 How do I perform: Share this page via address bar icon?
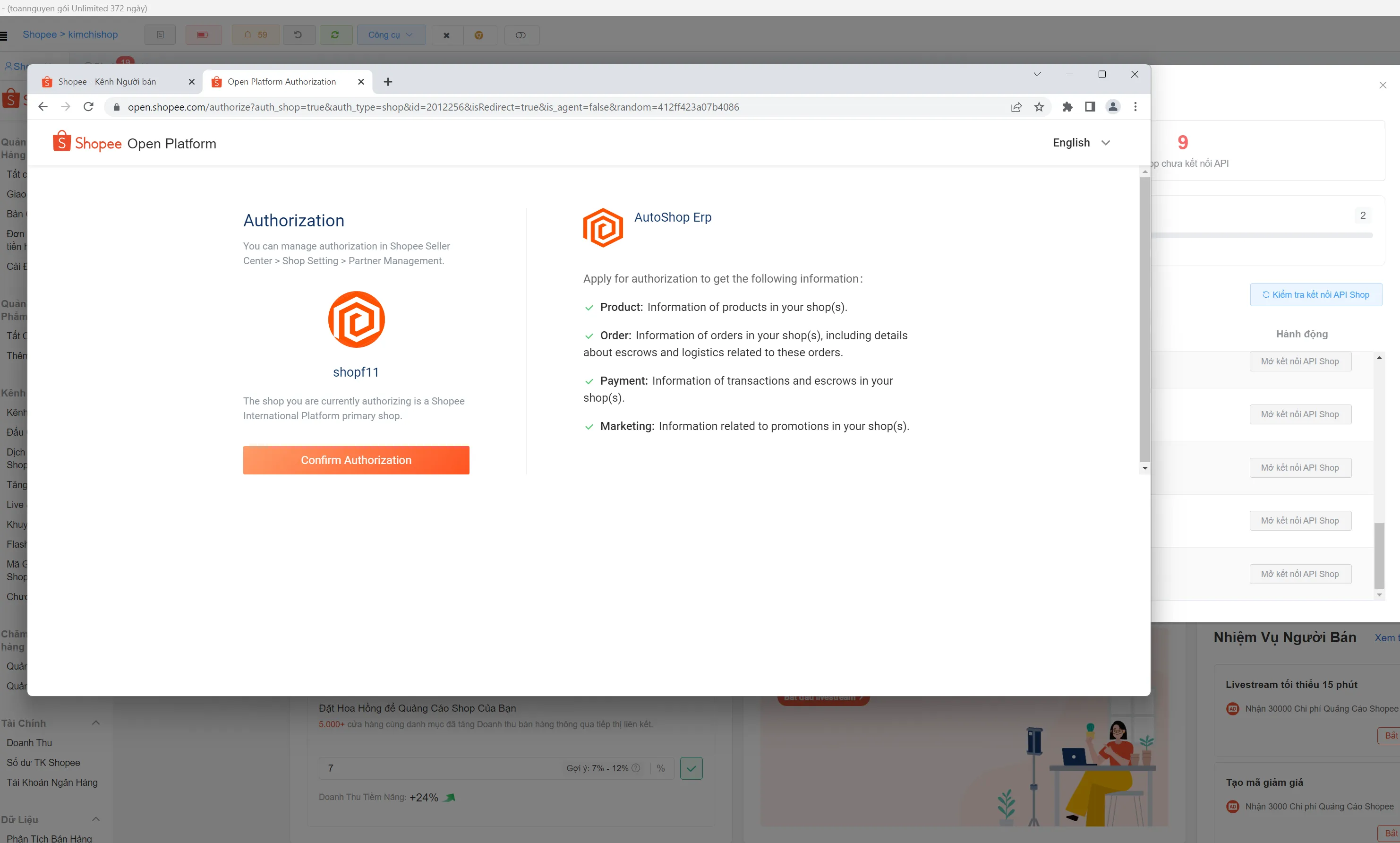1016,107
